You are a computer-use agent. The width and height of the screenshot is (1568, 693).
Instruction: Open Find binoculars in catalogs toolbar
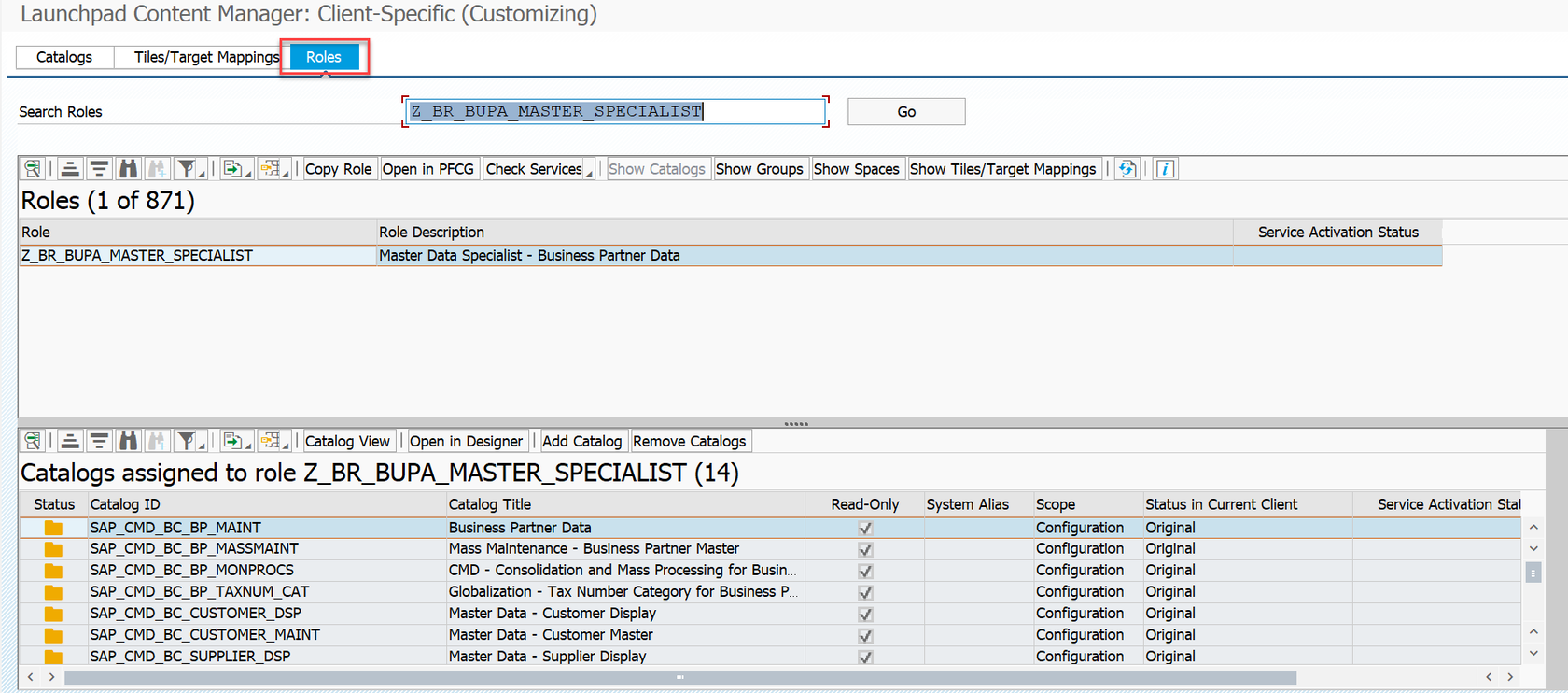(x=129, y=441)
